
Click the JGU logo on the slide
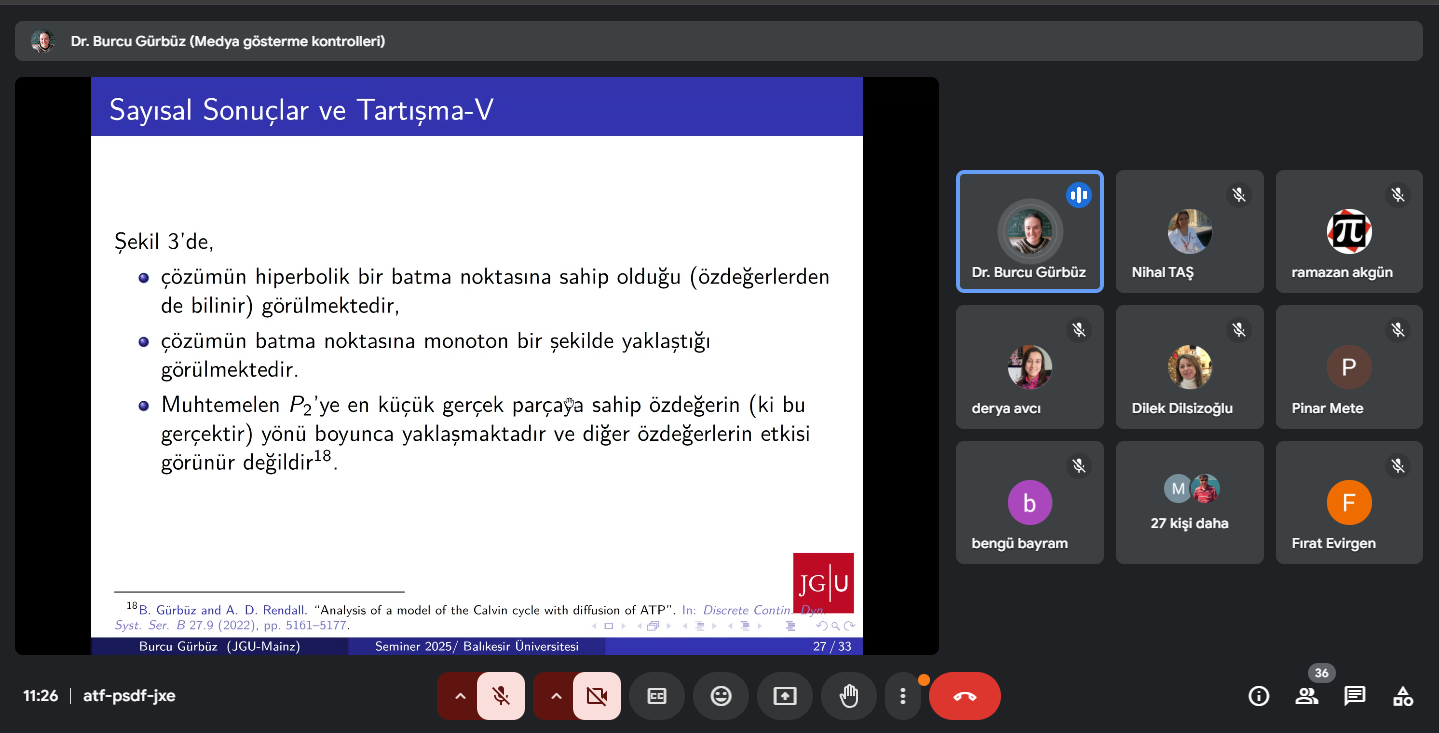click(824, 583)
